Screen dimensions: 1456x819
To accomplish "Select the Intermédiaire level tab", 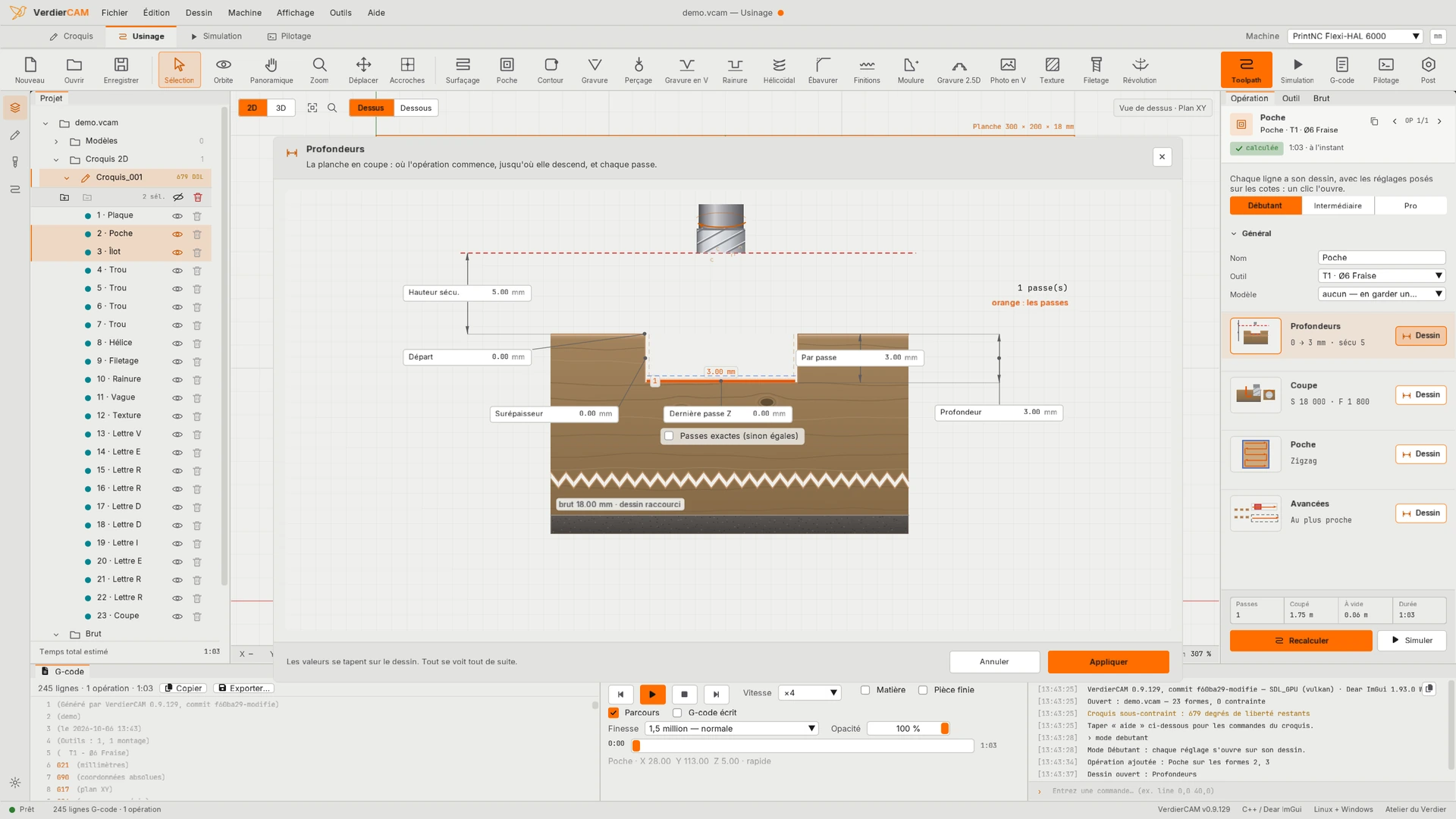I will click(x=1338, y=206).
